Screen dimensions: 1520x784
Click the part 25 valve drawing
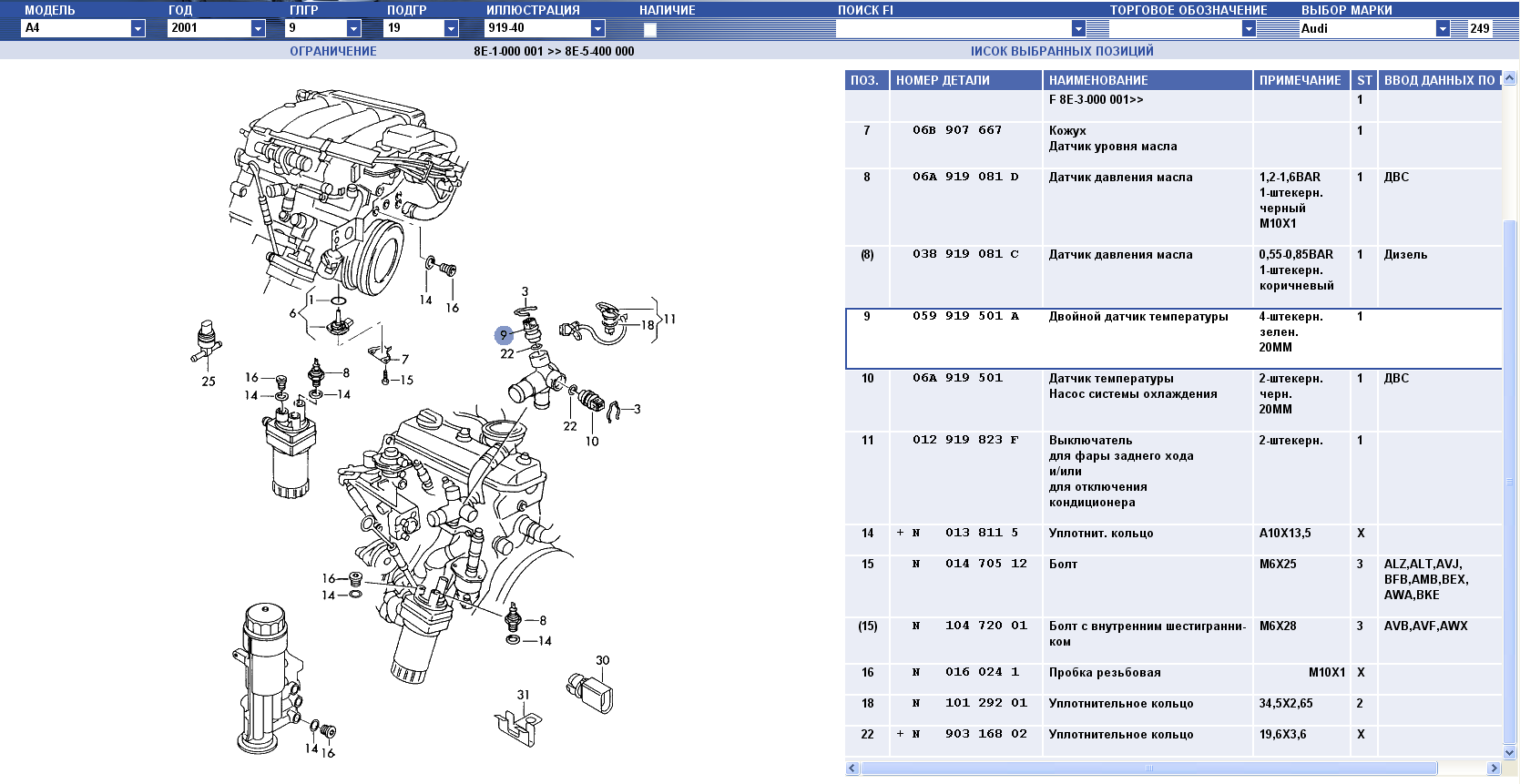(x=209, y=342)
